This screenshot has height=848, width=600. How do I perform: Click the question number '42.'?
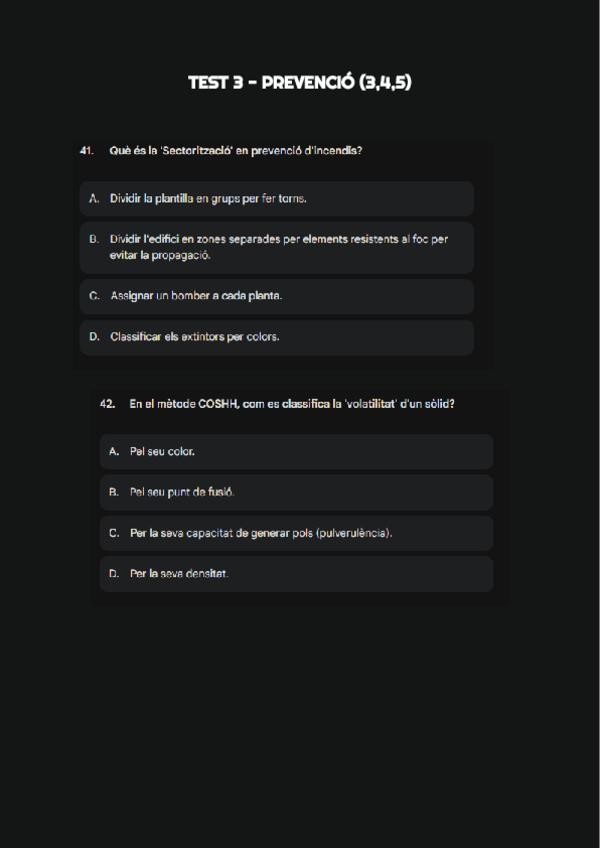[x=107, y=404]
